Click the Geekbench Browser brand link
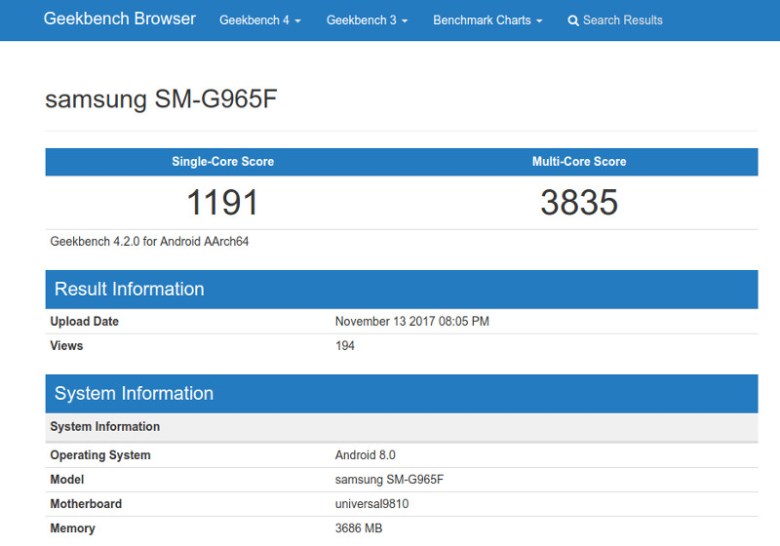Image resolution: width=780 pixels, height=546 pixels. (x=119, y=19)
